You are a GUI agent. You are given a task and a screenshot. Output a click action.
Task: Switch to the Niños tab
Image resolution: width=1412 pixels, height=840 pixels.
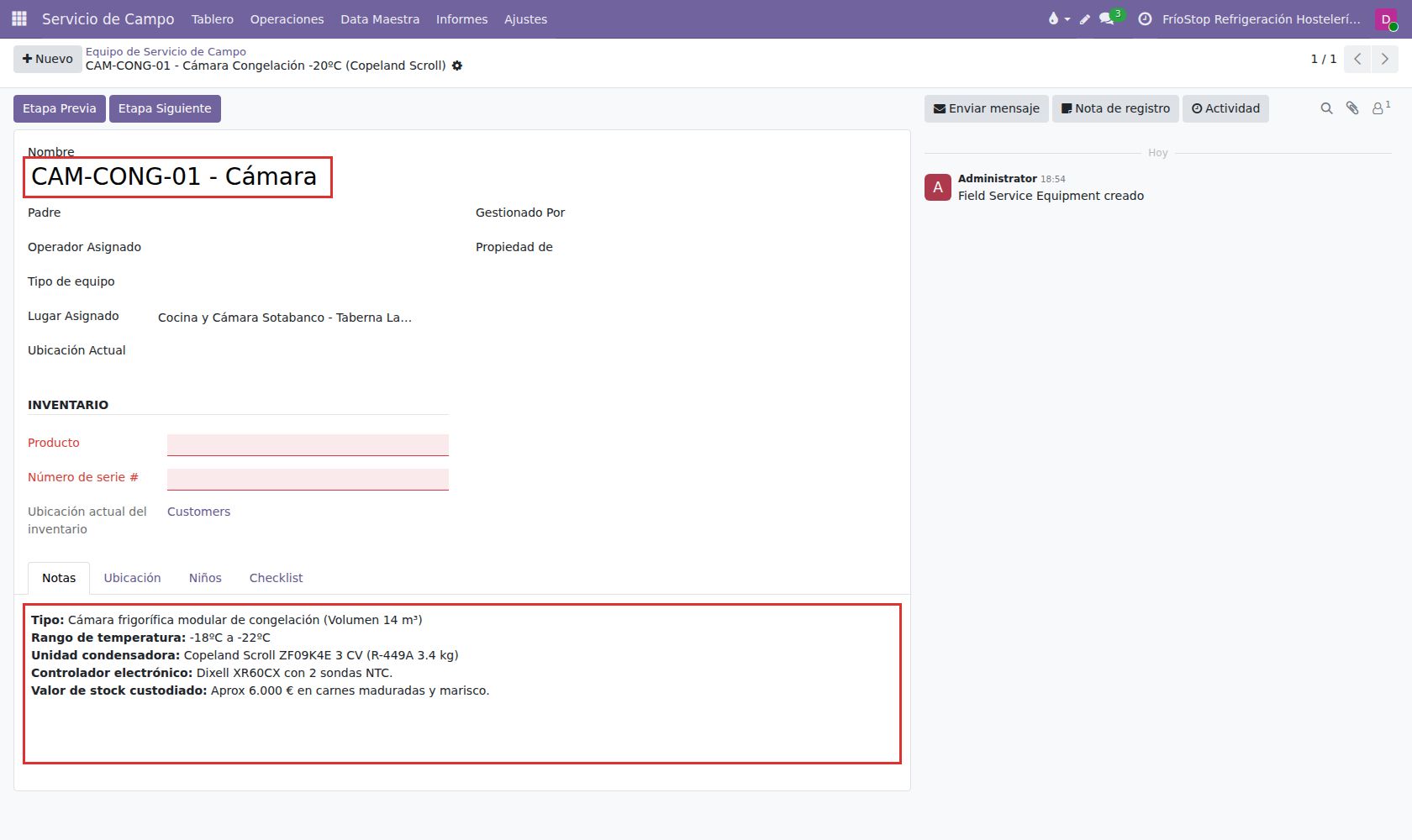205,578
